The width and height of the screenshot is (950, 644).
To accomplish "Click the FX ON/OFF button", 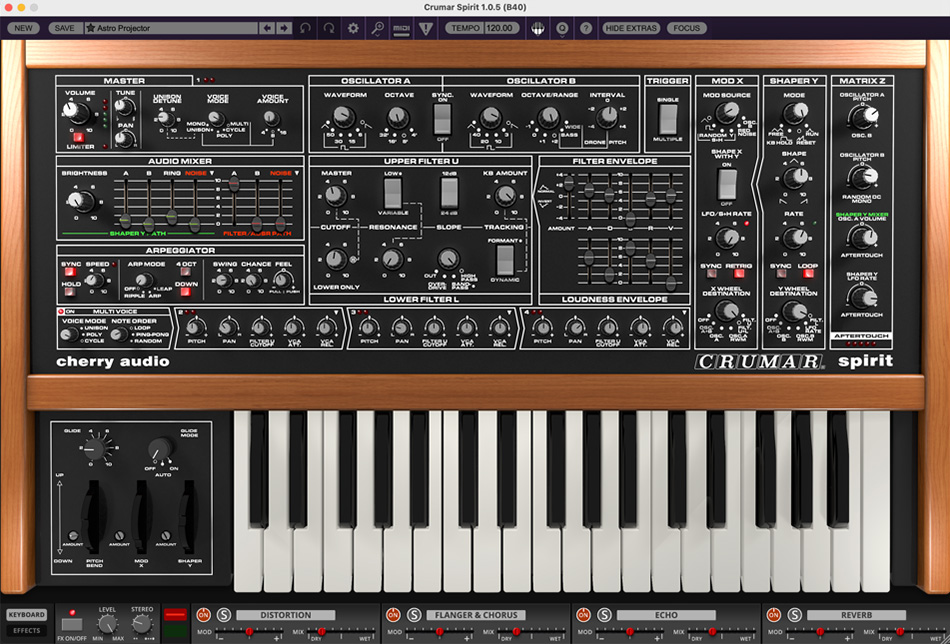I will pyautogui.click(x=71, y=625).
